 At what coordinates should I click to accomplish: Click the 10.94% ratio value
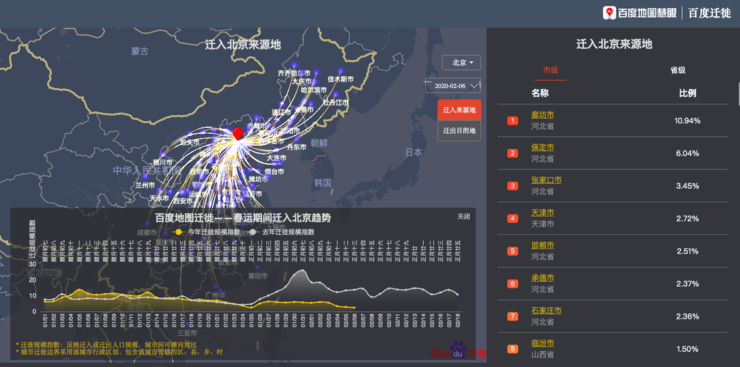coord(687,121)
